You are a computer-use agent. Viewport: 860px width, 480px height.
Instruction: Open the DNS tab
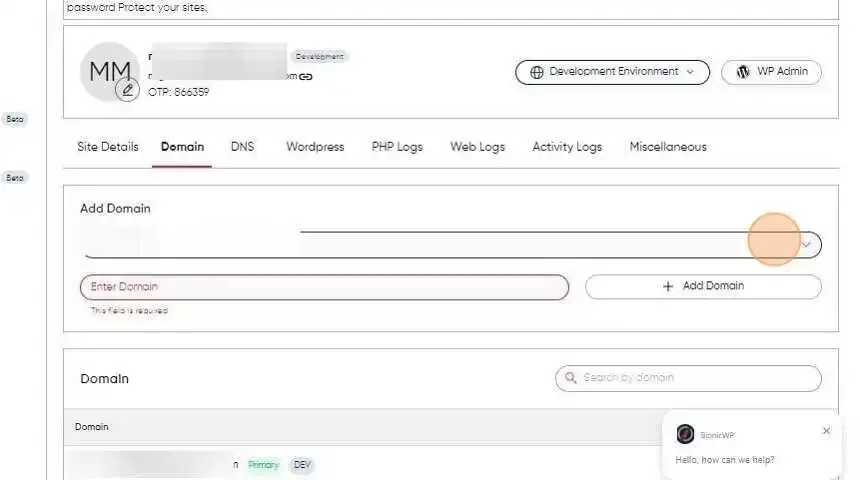[x=242, y=147]
